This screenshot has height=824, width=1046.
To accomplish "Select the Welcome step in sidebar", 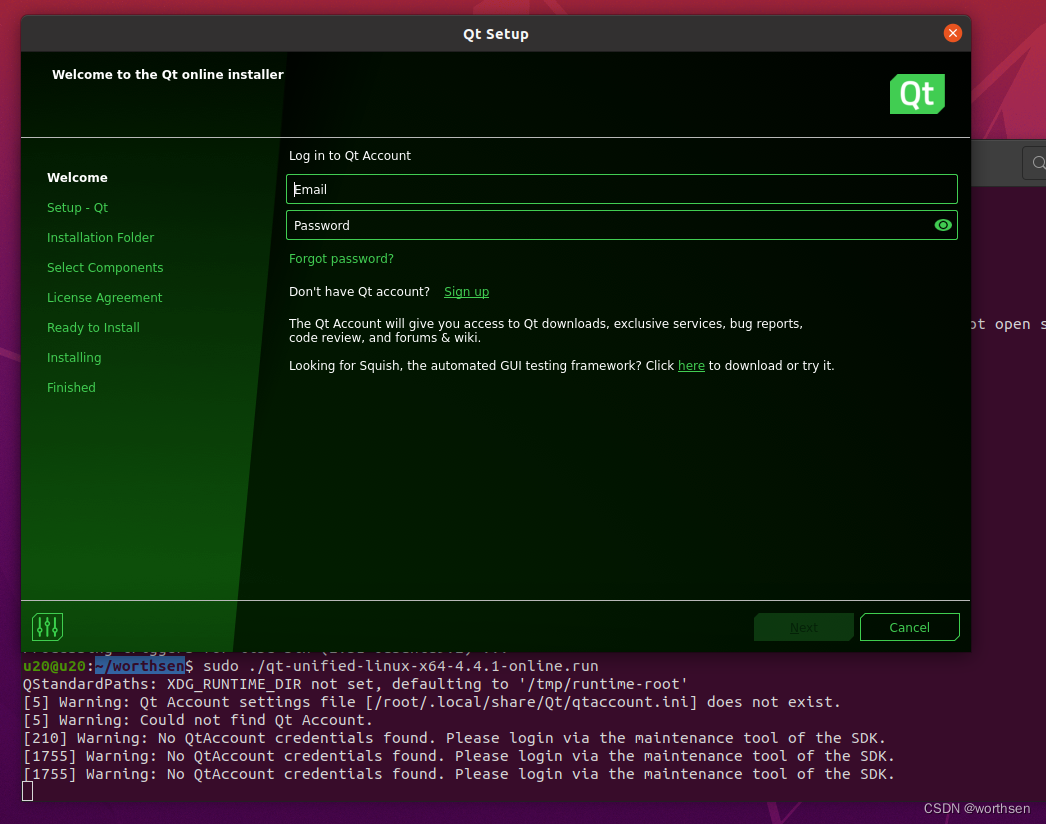I will [77, 177].
